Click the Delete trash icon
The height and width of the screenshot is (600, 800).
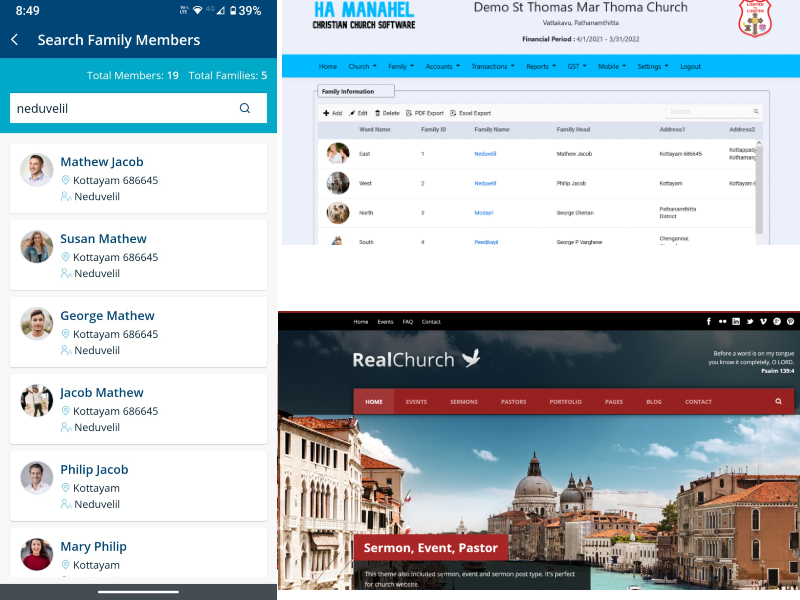click(x=377, y=113)
